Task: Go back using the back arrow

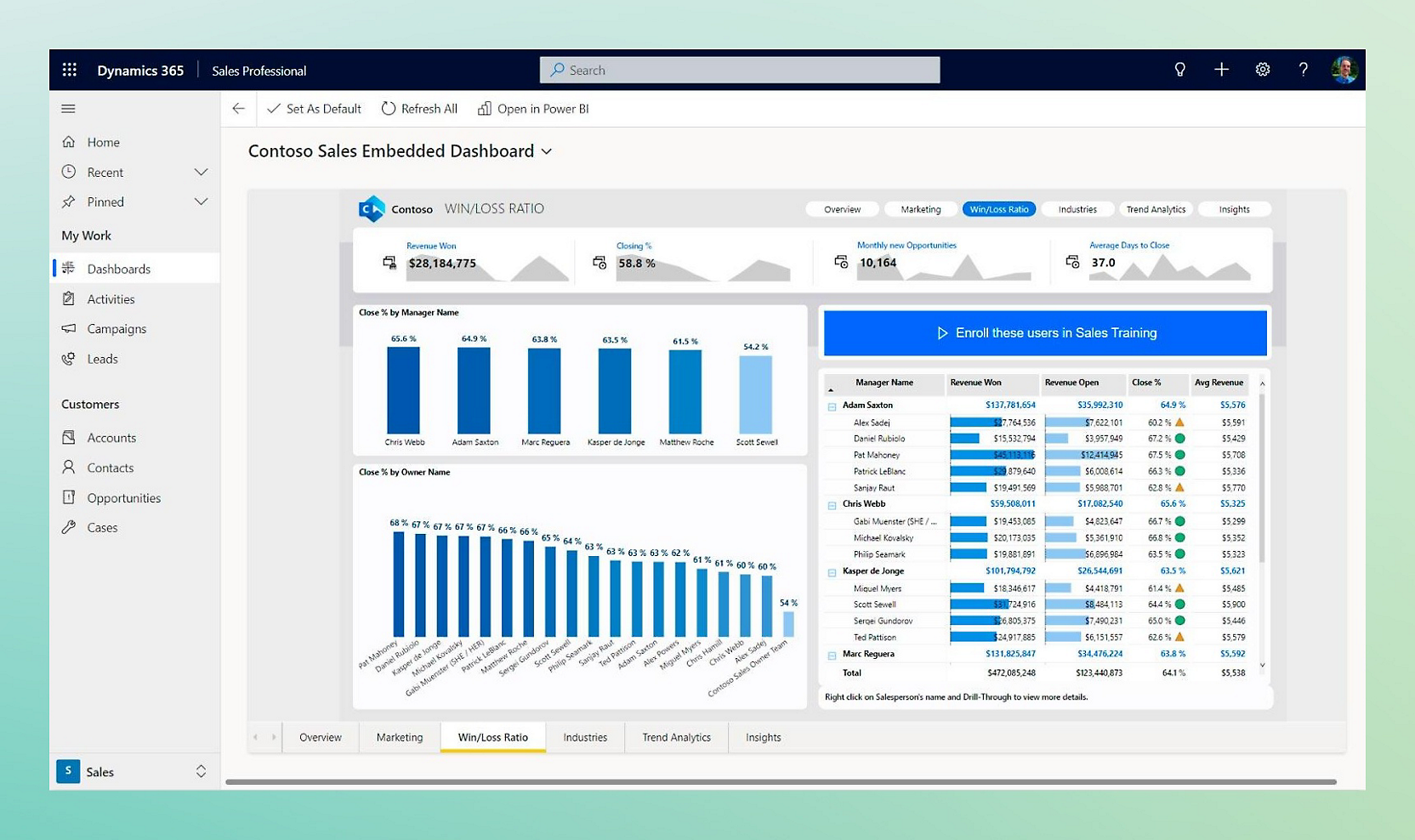Action: point(239,109)
